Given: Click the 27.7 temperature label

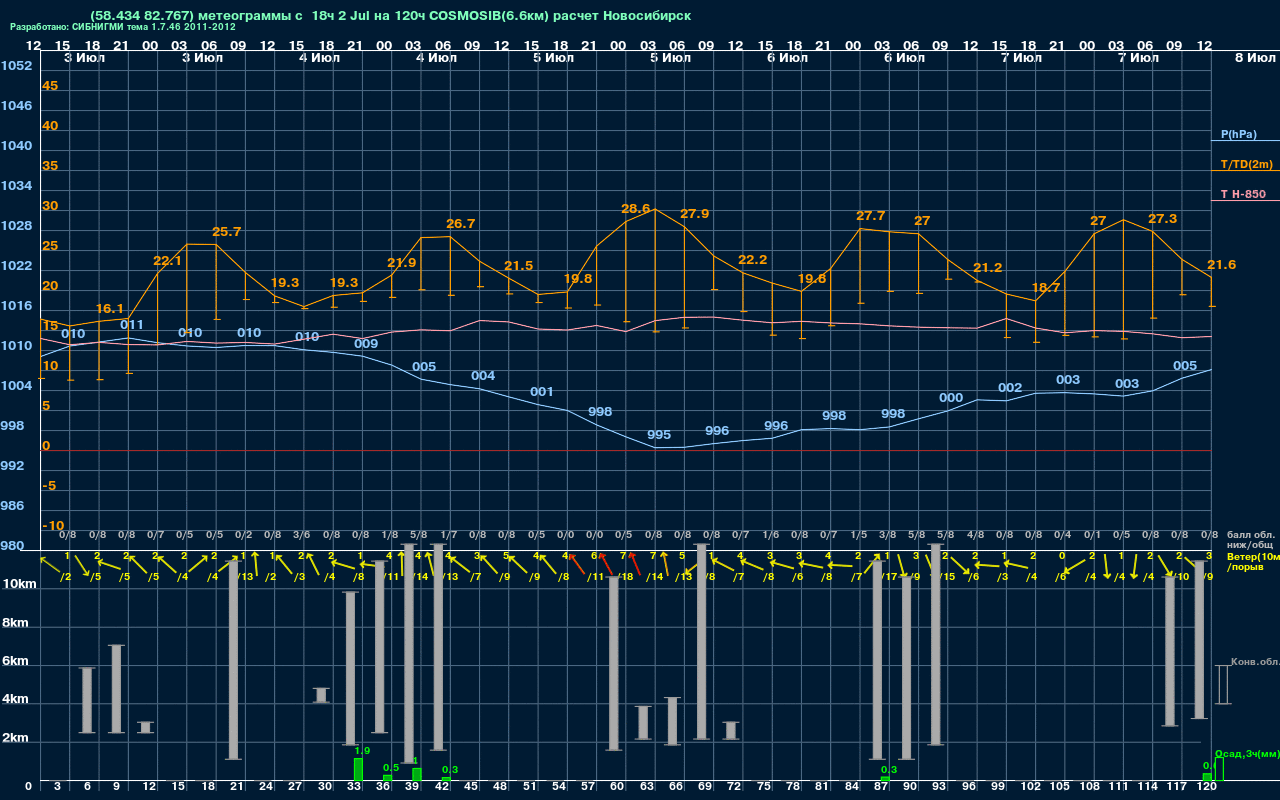Looking at the screenshot, I should [871, 216].
